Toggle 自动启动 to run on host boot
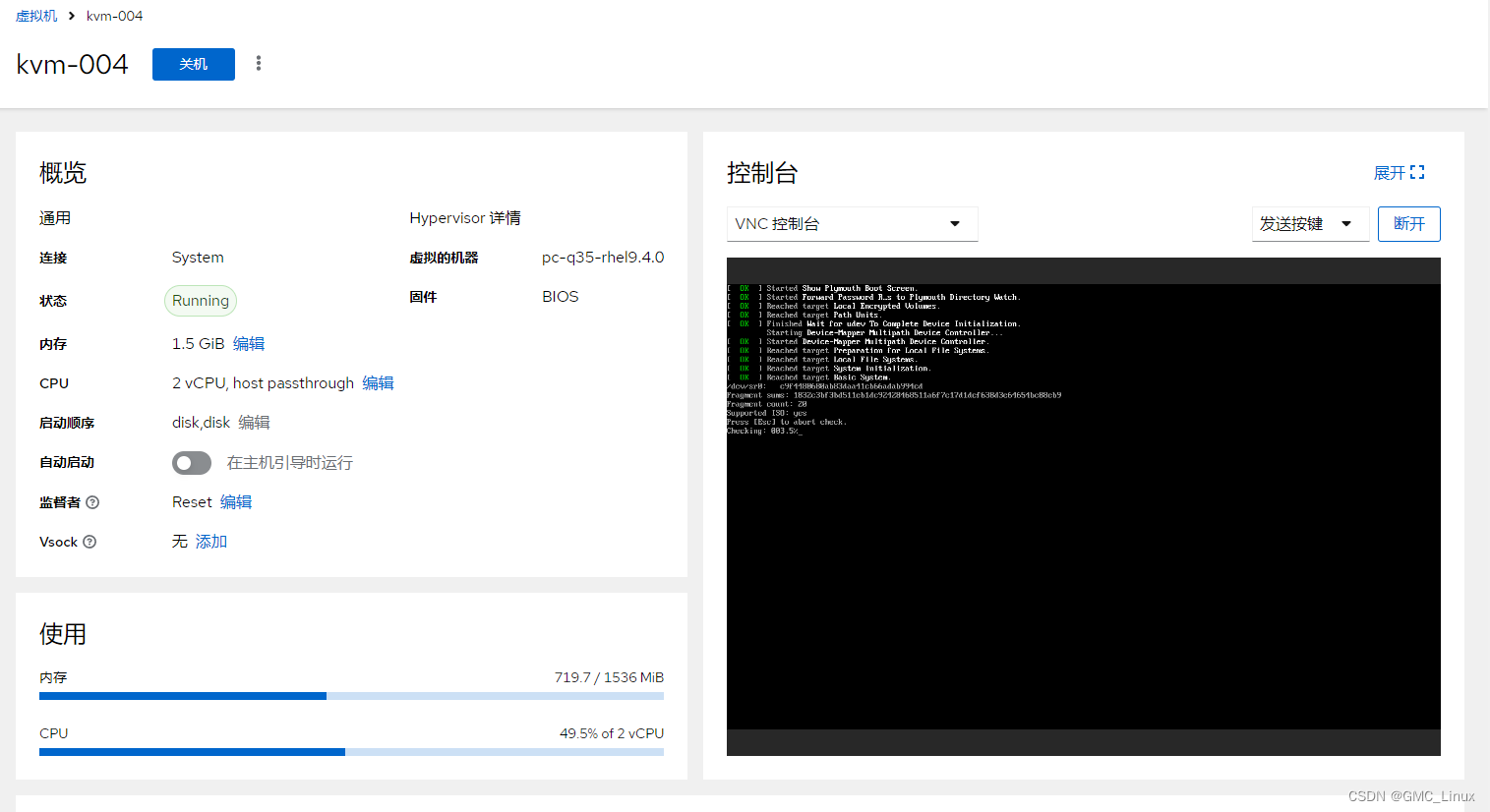The image size is (1490, 812). pos(191,462)
